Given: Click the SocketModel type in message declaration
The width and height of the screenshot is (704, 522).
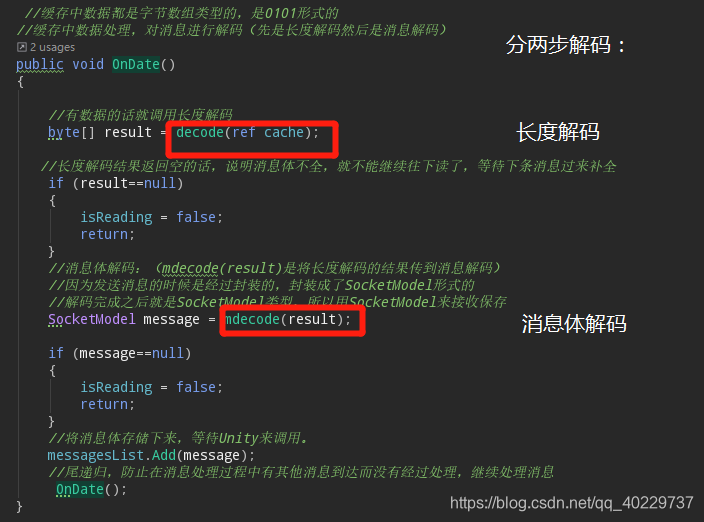Looking at the screenshot, I should pos(92,319).
